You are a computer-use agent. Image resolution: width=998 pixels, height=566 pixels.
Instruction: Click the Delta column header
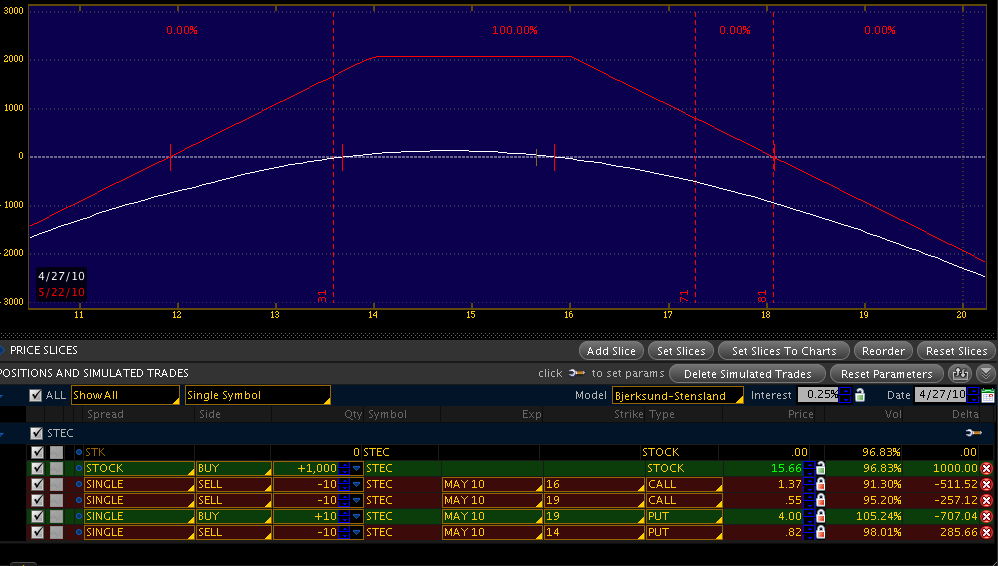tap(965, 414)
